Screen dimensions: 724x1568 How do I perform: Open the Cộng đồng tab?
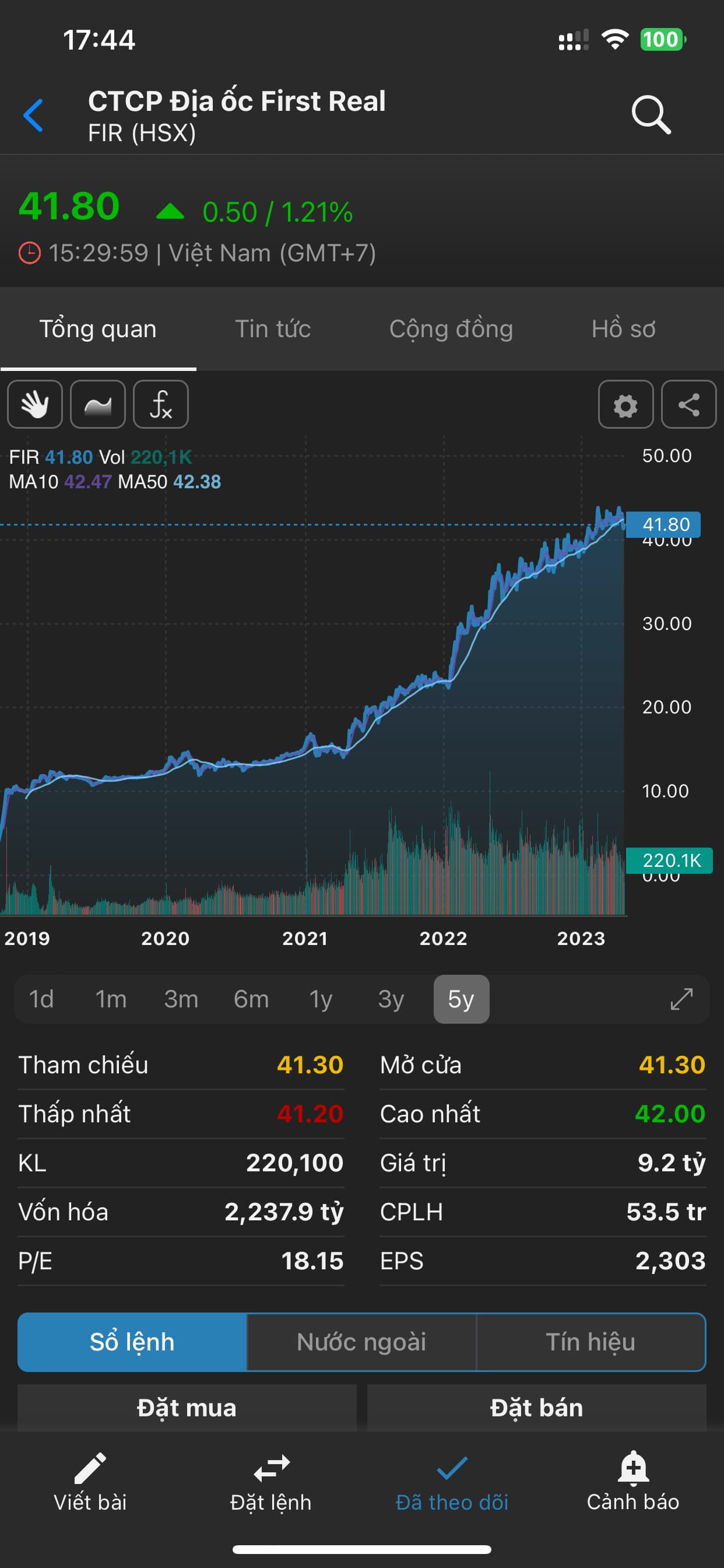click(x=451, y=328)
